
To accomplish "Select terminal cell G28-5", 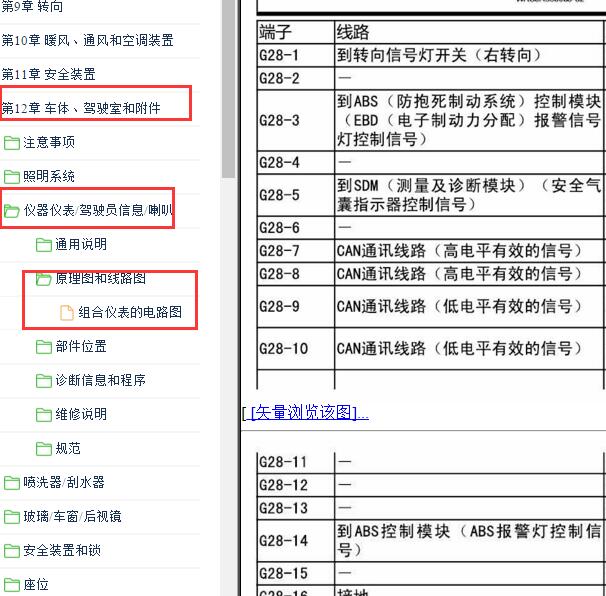I will (296, 195).
